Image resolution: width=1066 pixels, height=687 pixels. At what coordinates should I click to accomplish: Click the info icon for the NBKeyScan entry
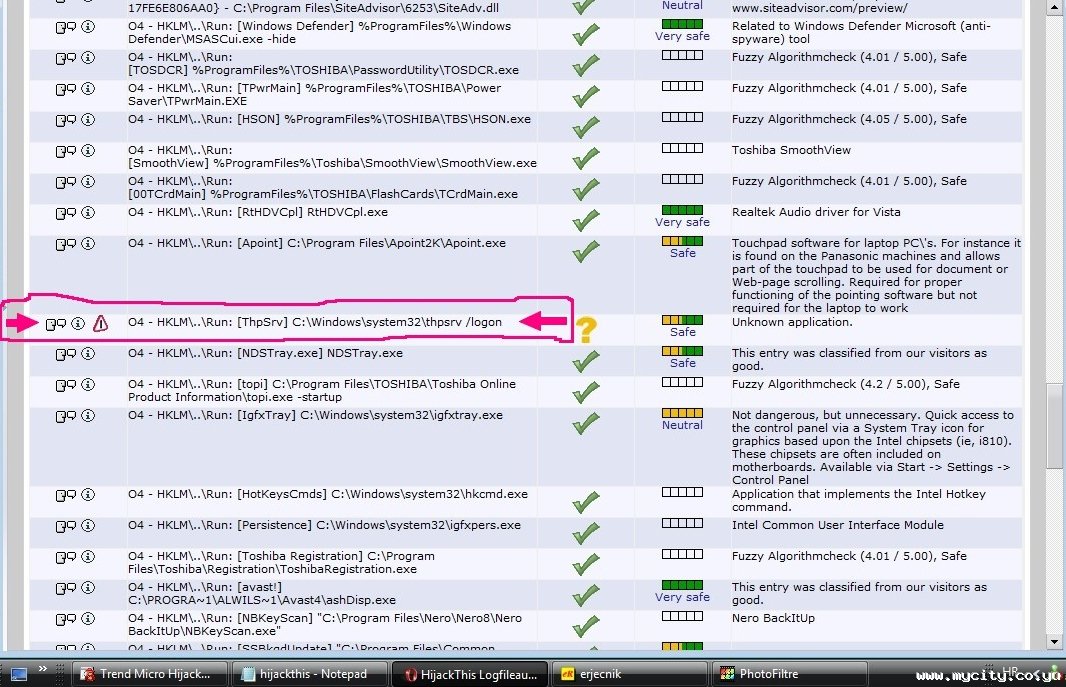88,619
